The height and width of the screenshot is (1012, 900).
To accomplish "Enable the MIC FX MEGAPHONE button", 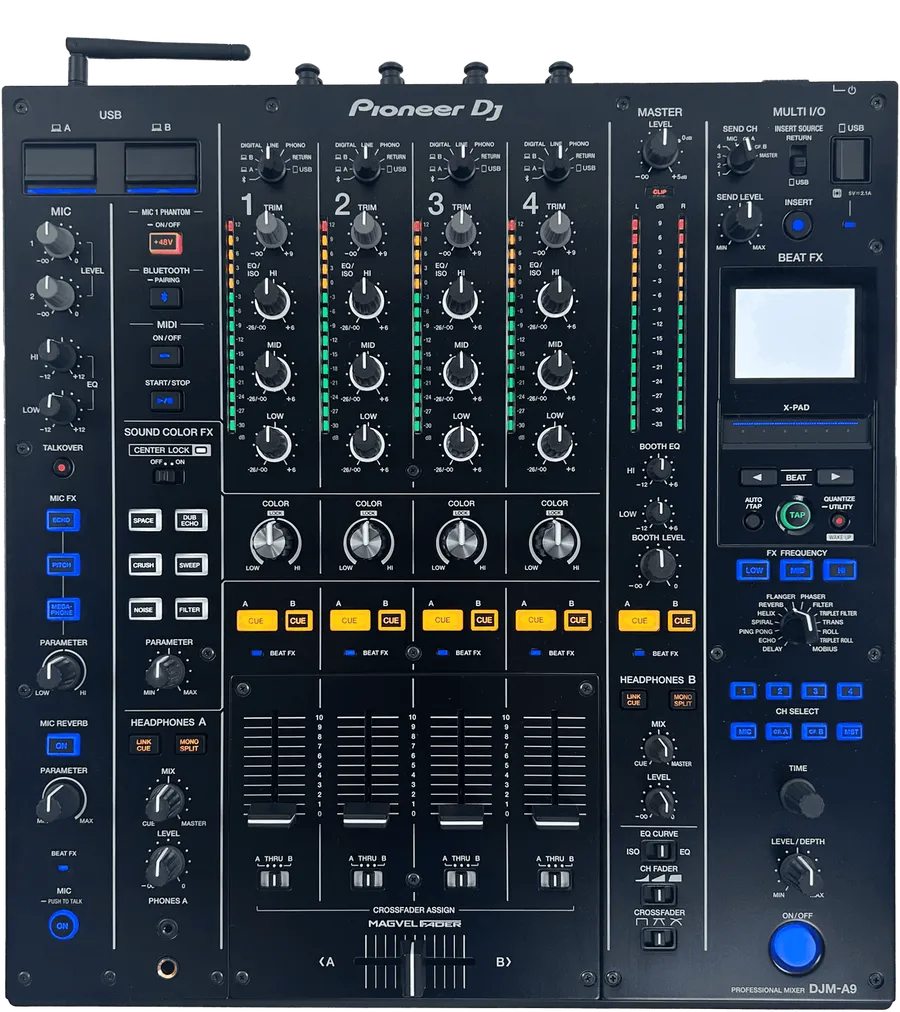I will [63, 609].
